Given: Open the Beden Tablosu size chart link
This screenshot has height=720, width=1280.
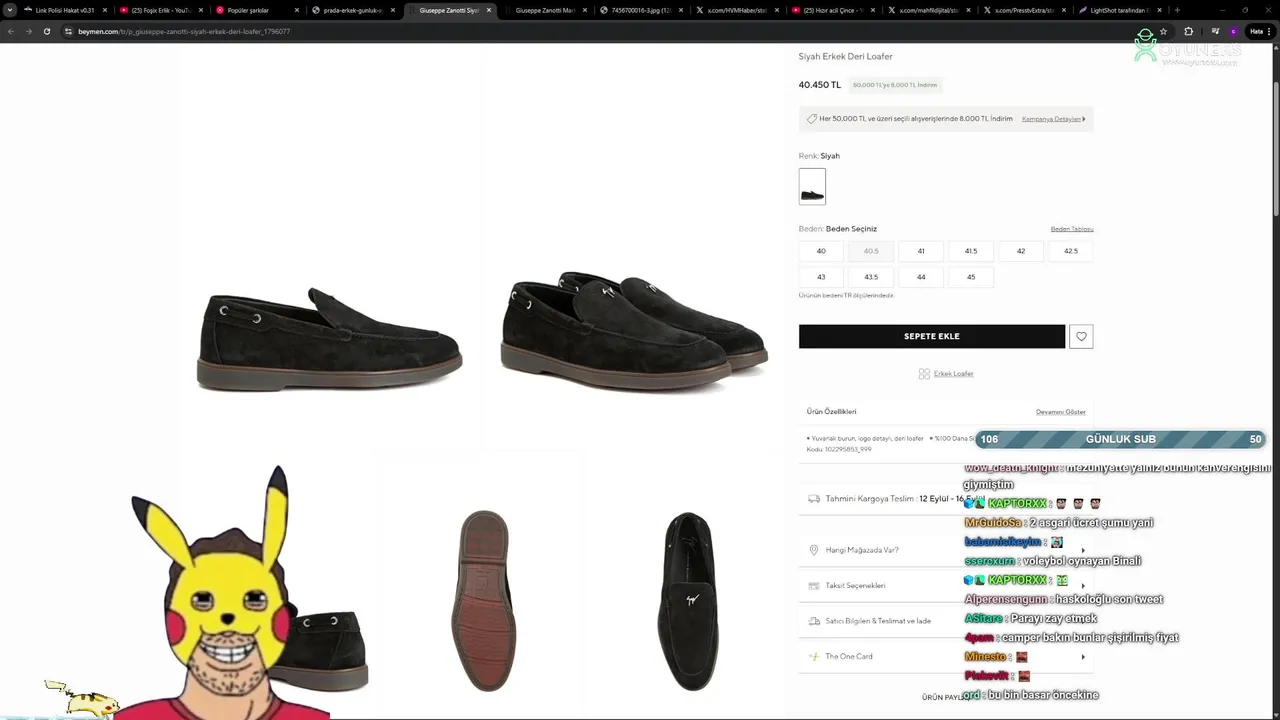Looking at the screenshot, I should click(x=1072, y=229).
